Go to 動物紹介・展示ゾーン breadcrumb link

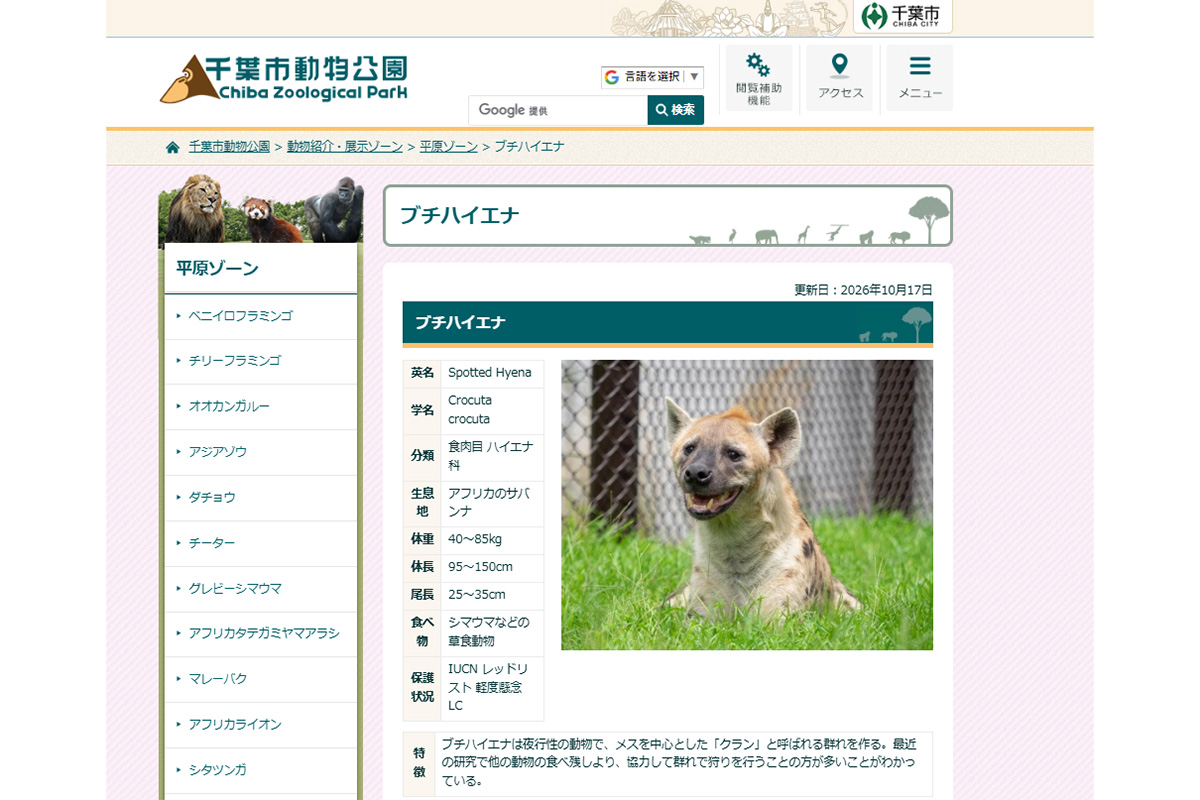click(x=345, y=146)
